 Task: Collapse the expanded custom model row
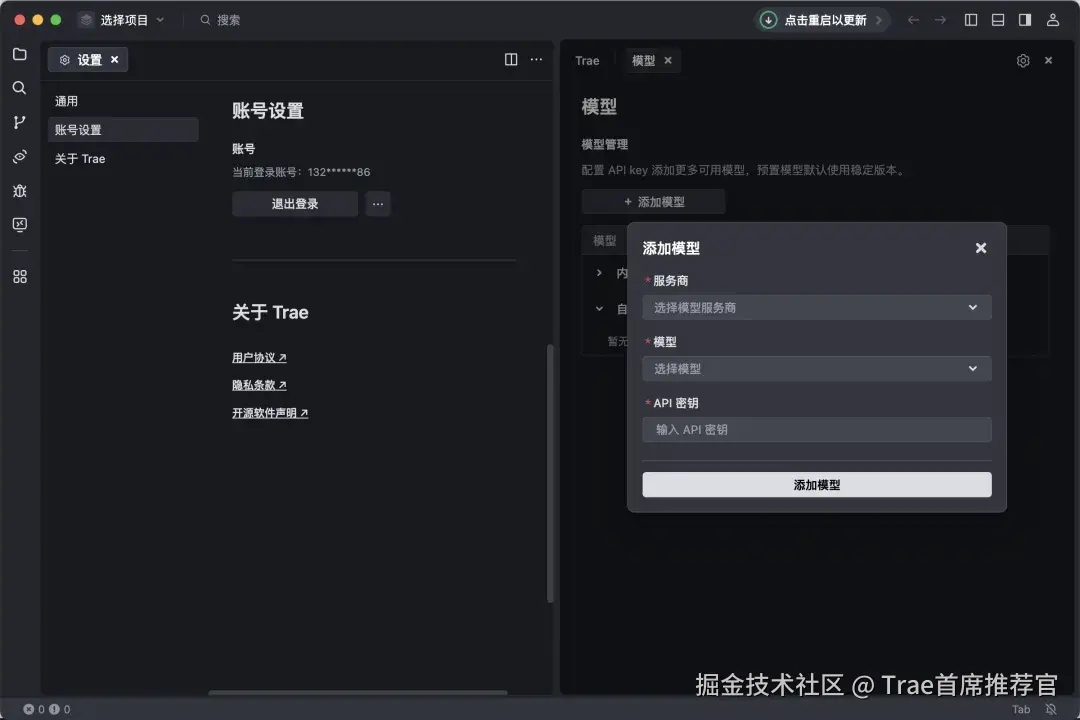point(599,309)
